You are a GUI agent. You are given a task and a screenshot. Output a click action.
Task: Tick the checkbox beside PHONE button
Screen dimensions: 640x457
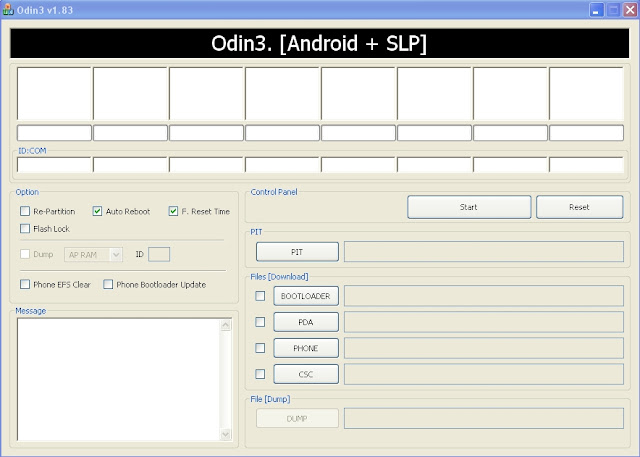[260, 348]
